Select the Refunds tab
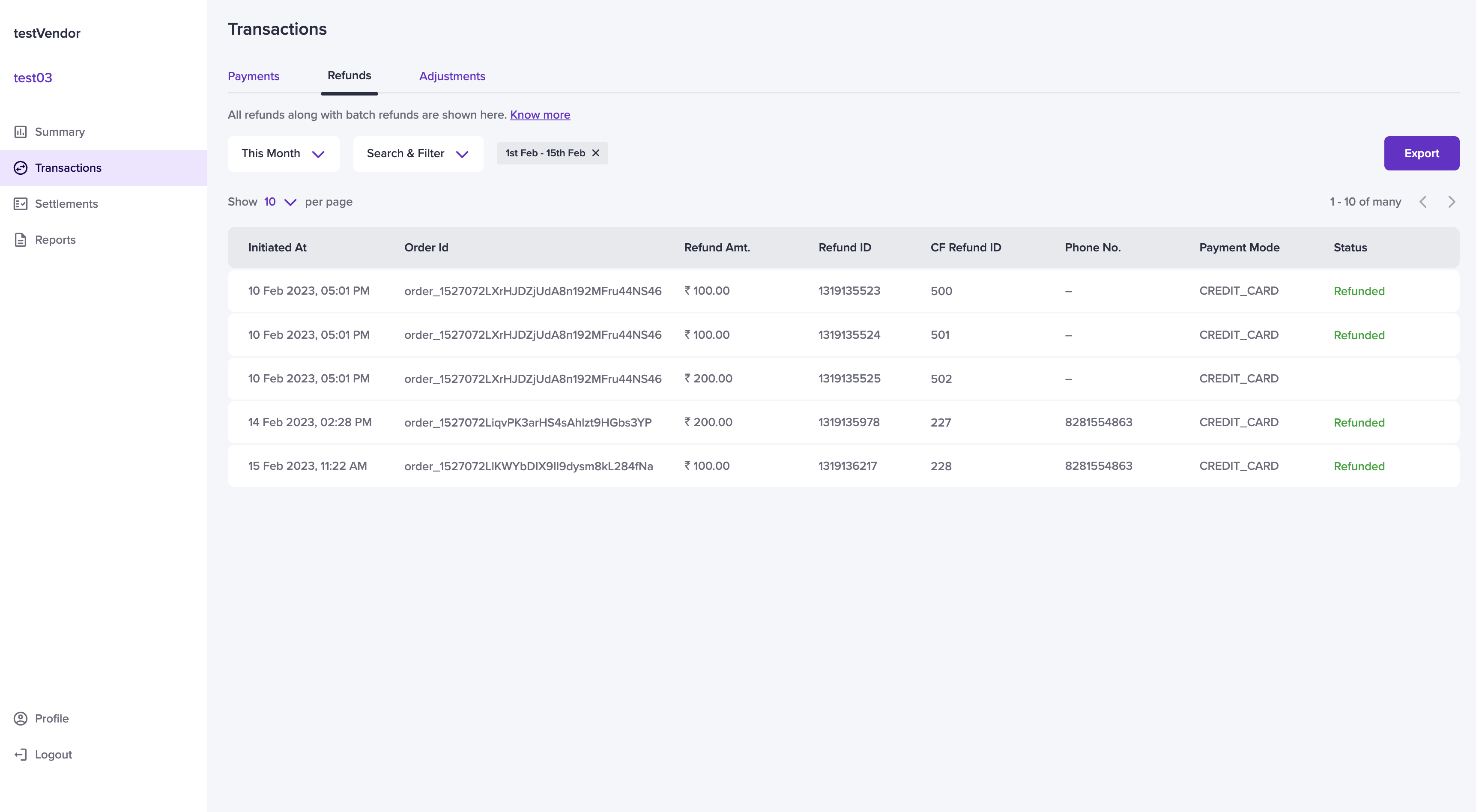 pos(349,76)
